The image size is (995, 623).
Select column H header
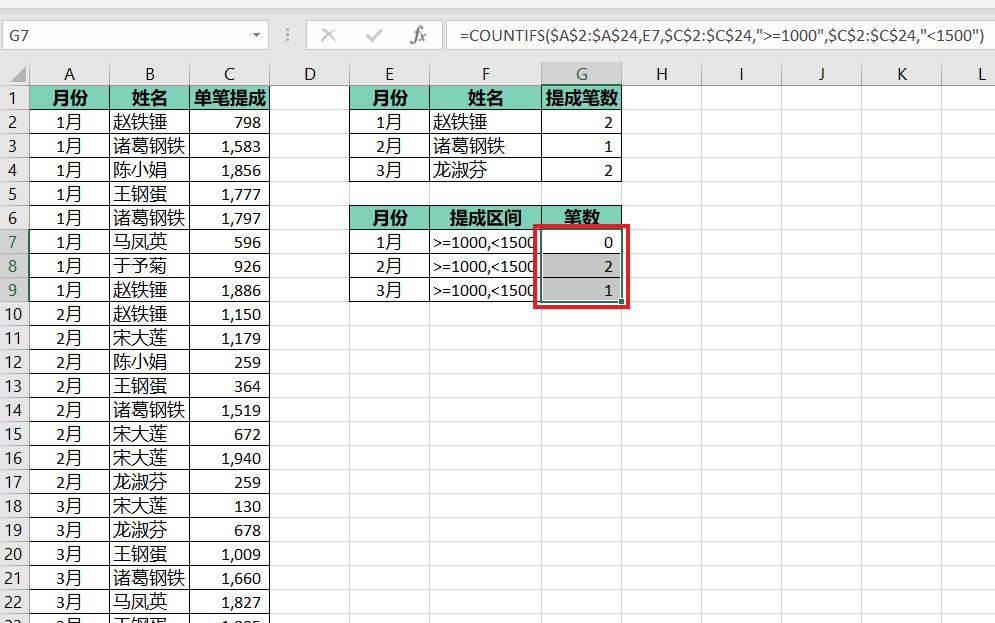(662, 74)
